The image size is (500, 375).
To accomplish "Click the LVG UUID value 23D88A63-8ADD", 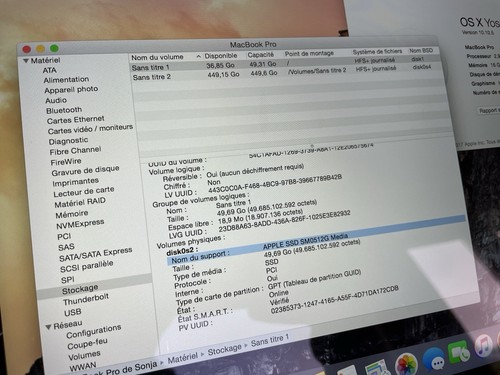I will [x=284, y=221].
